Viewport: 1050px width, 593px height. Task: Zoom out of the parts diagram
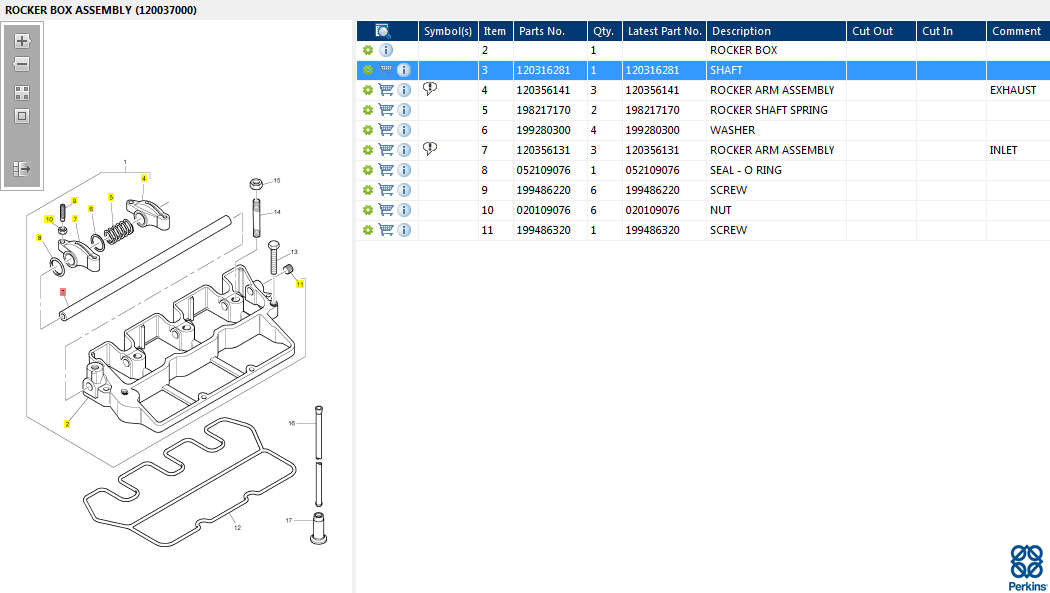pyautogui.click(x=22, y=64)
